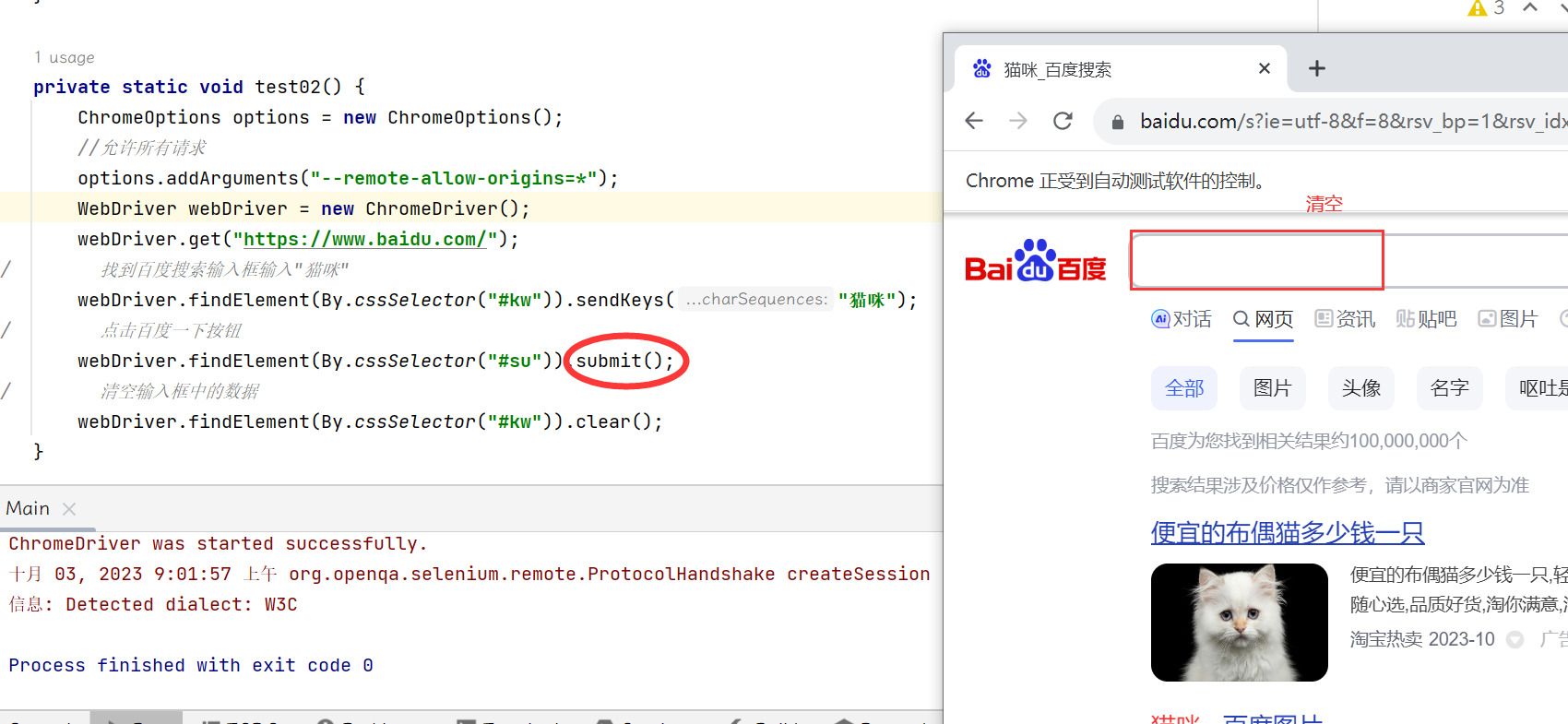Click the submit() call in code
This screenshot has width=1568, height=724.
click(625, 361)
